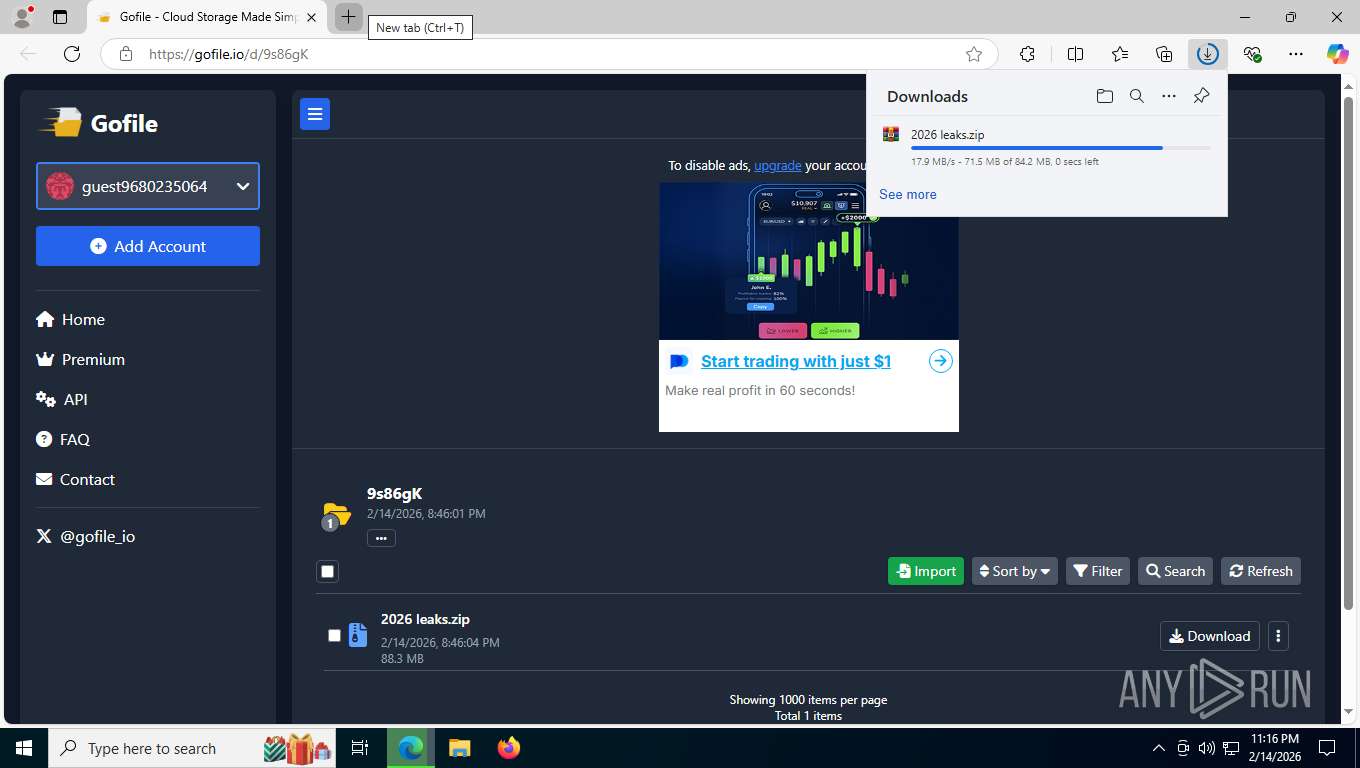Click See more in Downloads panel
Viewport: 1360px width, 768px height.
(x=908, y=194)
